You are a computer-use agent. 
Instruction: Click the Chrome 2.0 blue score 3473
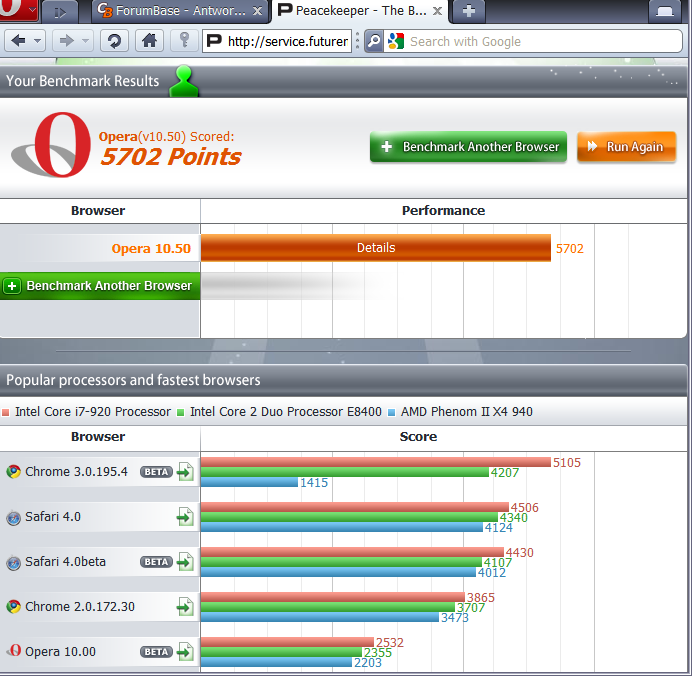click(455, 617)
